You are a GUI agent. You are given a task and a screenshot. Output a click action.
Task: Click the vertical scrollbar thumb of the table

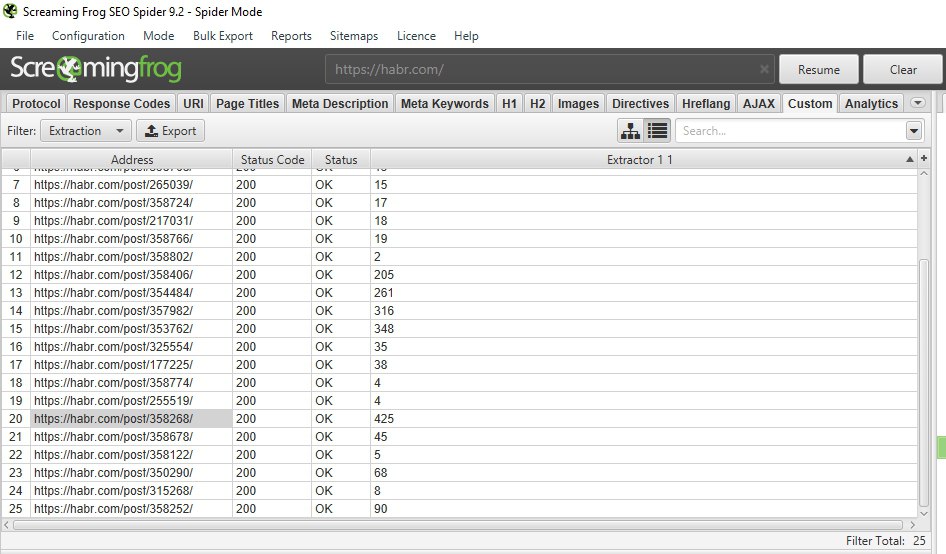coord(924,383)
